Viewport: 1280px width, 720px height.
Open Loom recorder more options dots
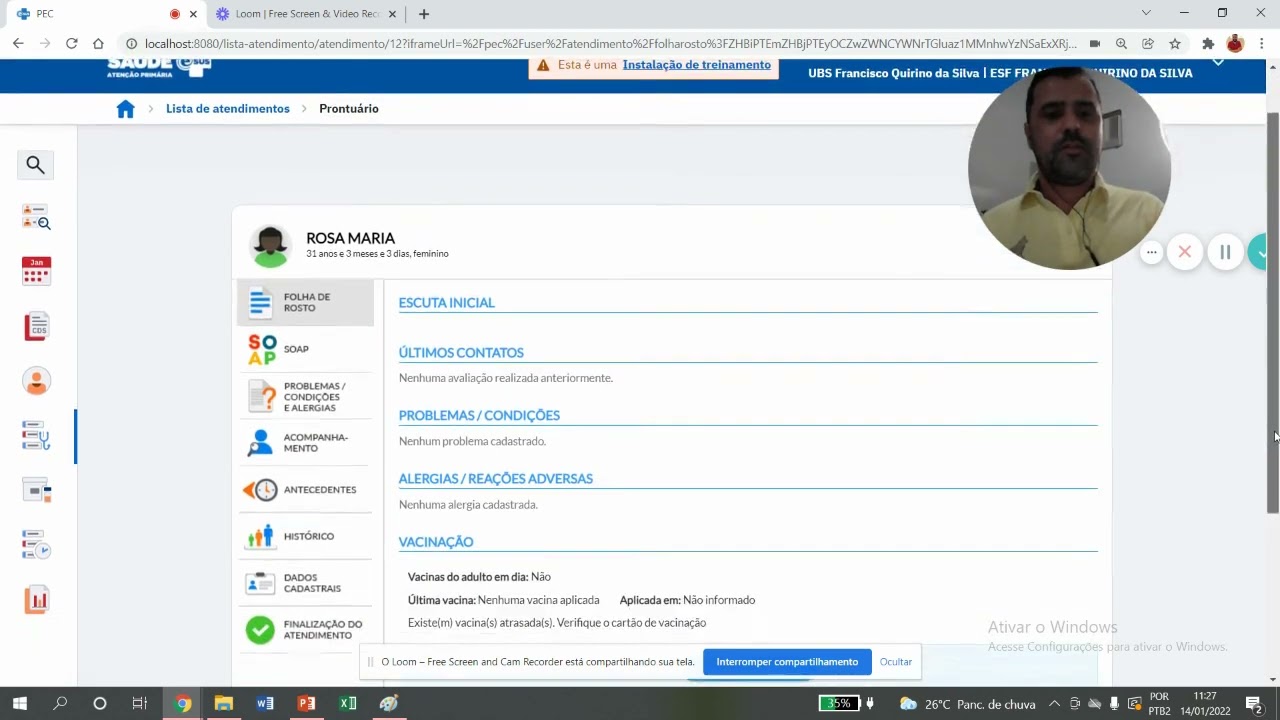1152,252
